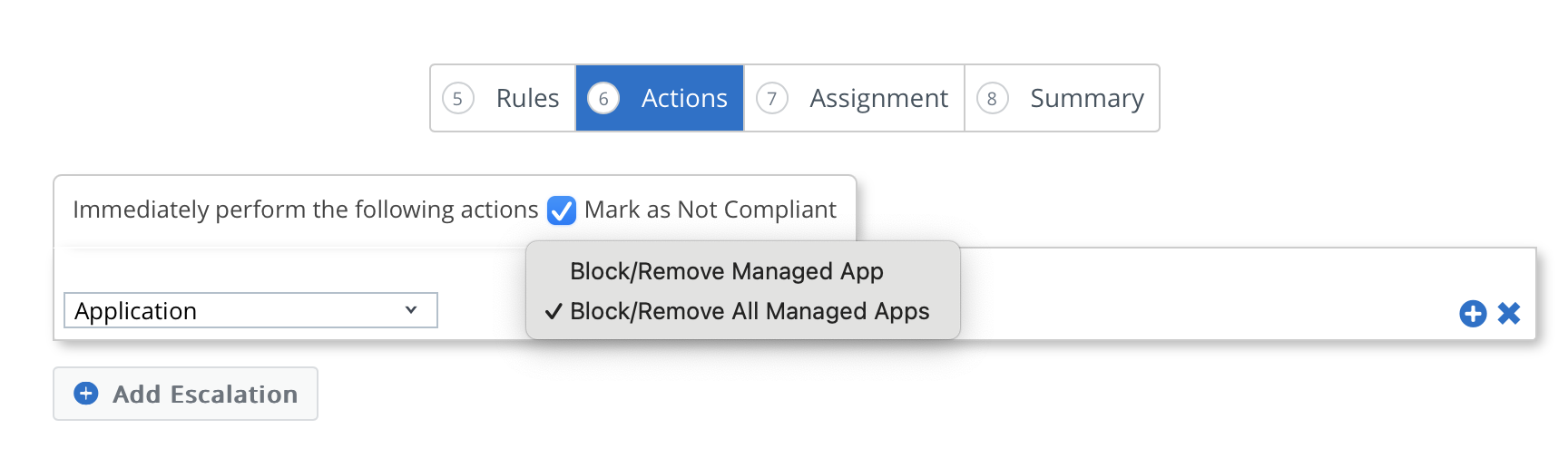Open the Application dropdown
1568x468 pixels.
[x=250, y=310]
